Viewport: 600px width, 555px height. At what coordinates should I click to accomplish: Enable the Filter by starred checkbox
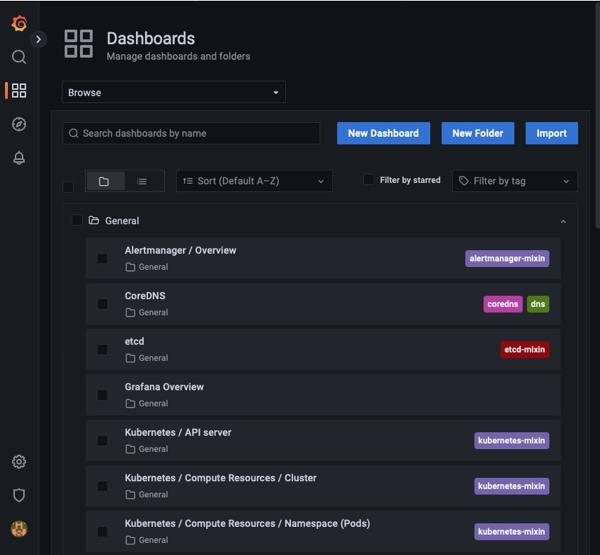click(368, 180)
